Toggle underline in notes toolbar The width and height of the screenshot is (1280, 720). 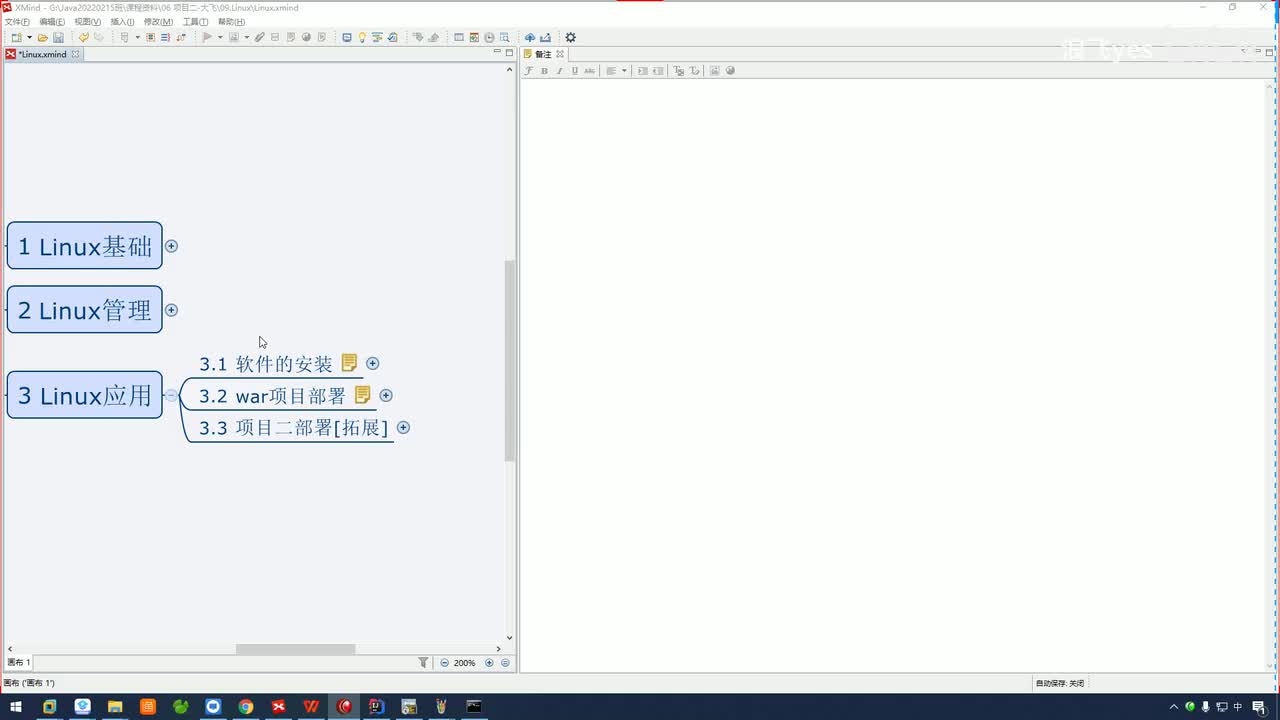pyautogui.click(x=574, y=71)
